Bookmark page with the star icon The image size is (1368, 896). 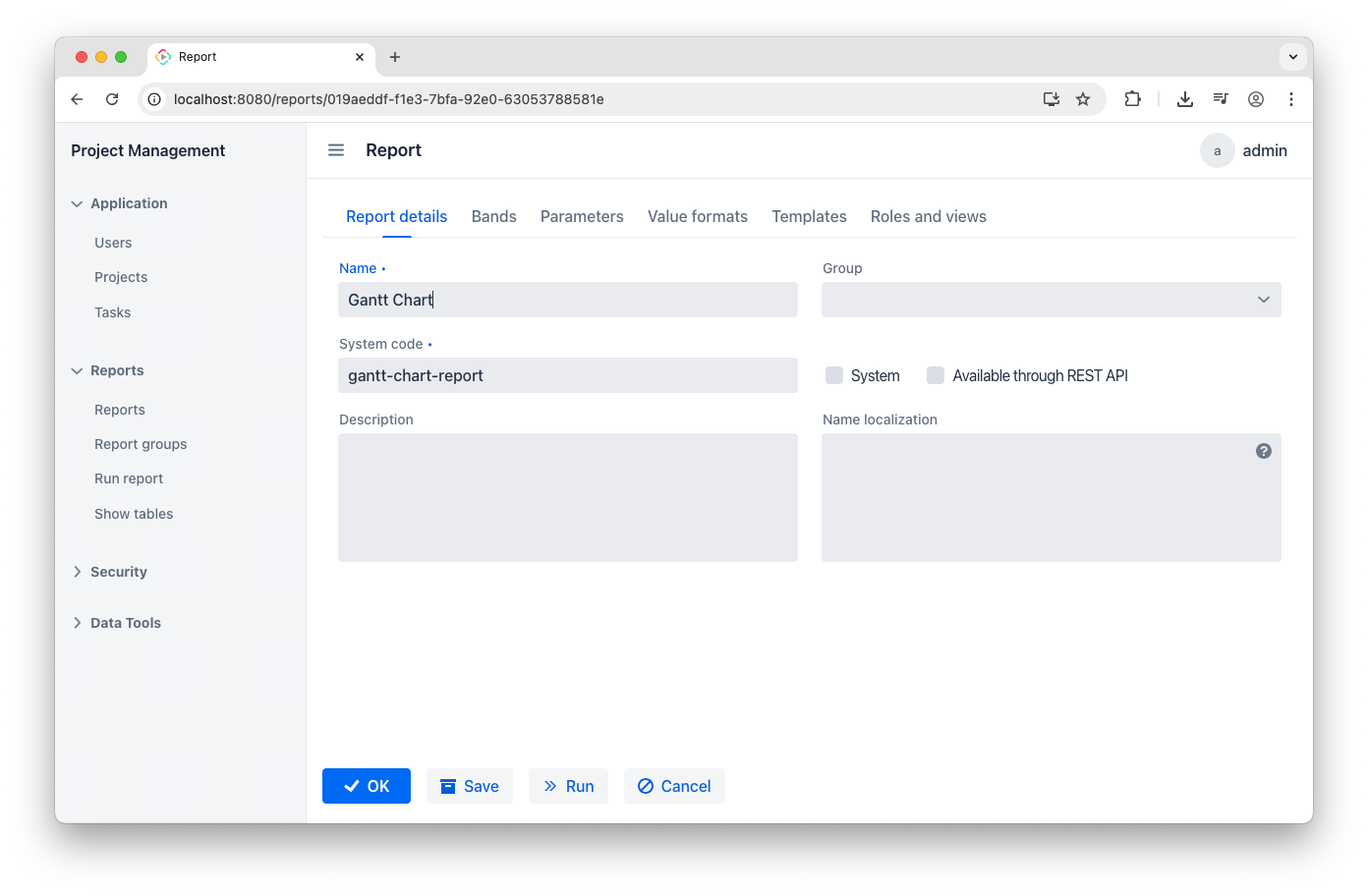click(1083, 99)
